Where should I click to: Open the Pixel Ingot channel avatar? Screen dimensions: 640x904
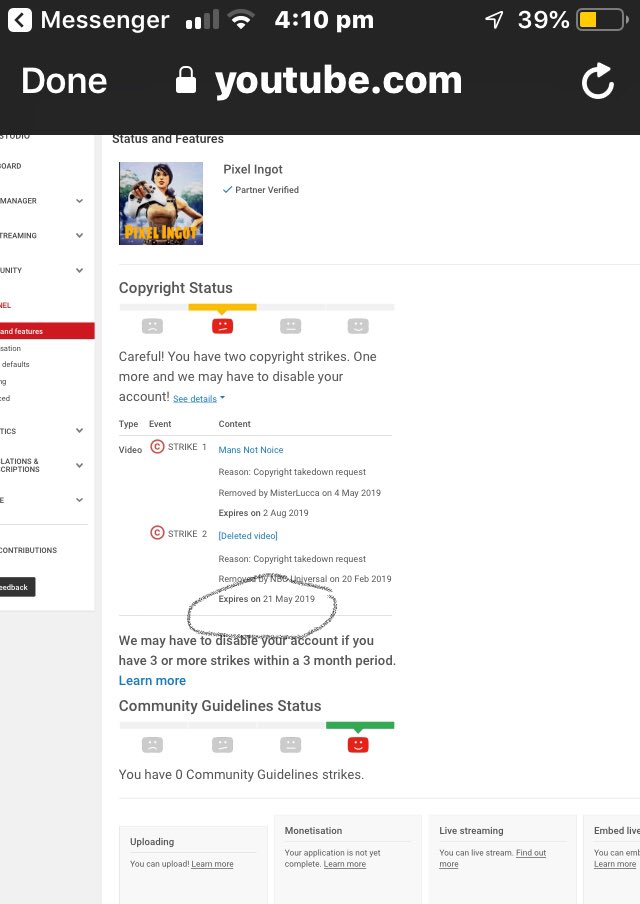click(161, 204)
